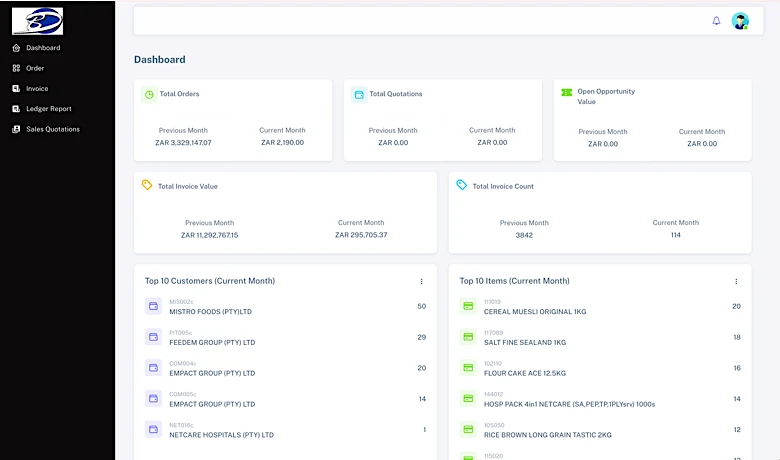Click the wallet icon beside MISTRO FOODS
This screenshot has height=460, width=780.
(x=153, y=306)
